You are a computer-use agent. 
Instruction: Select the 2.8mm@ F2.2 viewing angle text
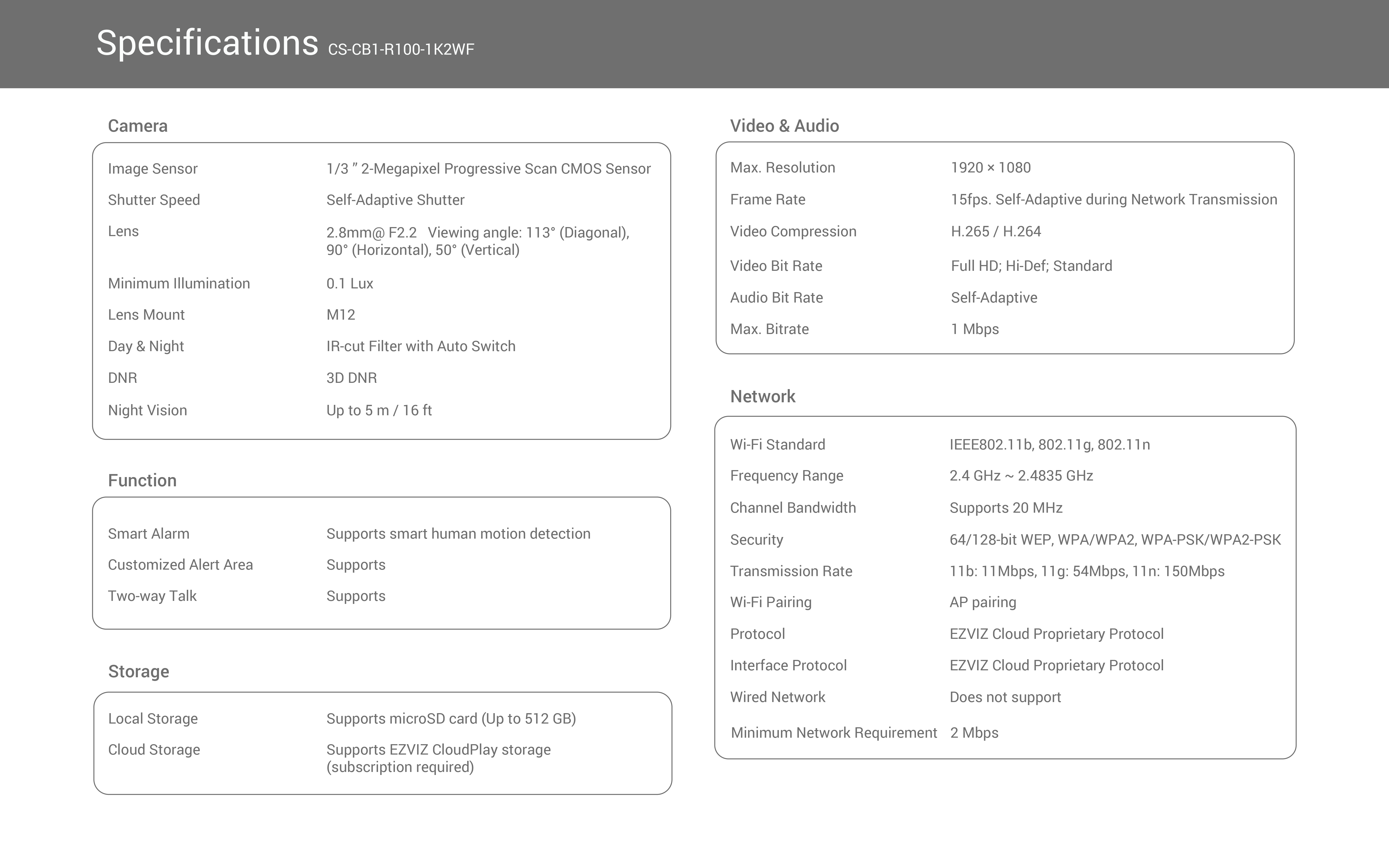tap(478, 241)
